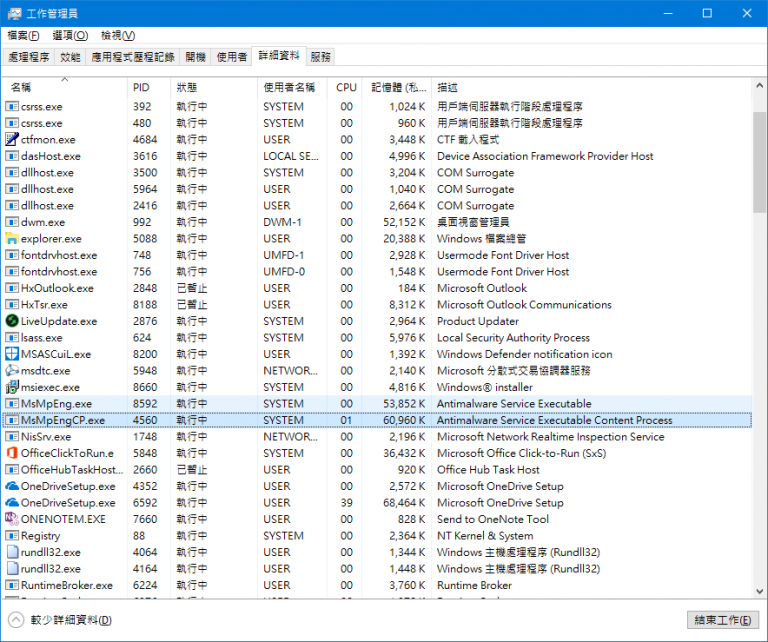Image resolution: width=768 pixels, height=642 pixels.
Task: Open the 檔案(F) menu
Action: [24, 35]
